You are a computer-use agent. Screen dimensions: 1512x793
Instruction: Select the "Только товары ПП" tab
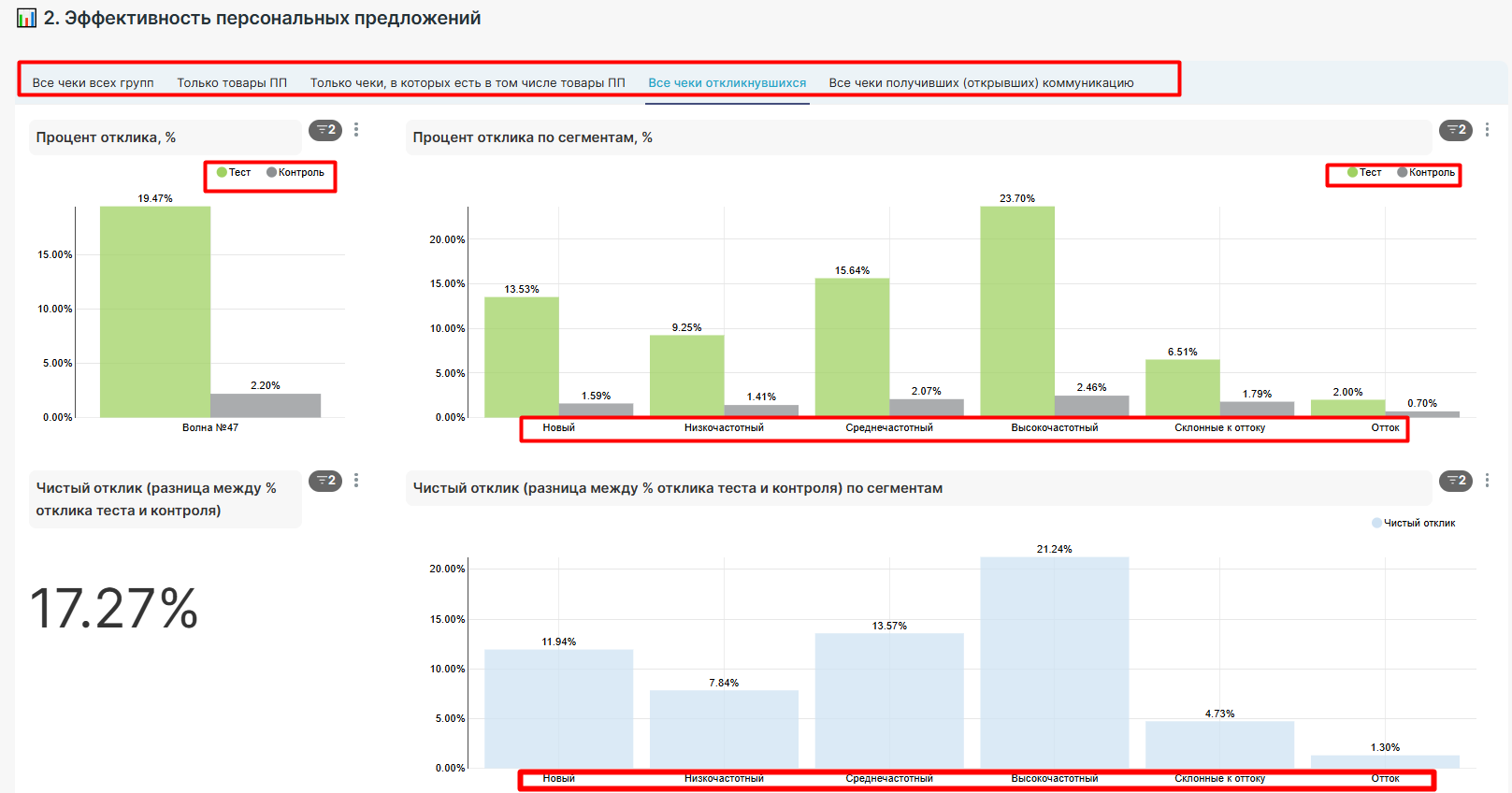point(232,82)
